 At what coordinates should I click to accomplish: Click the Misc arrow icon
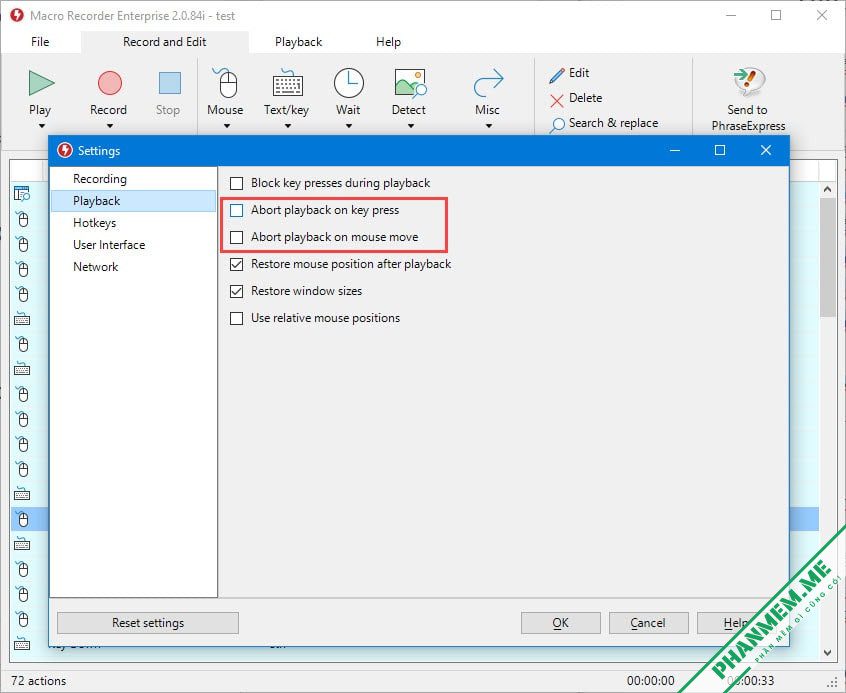tap(488, 83)
